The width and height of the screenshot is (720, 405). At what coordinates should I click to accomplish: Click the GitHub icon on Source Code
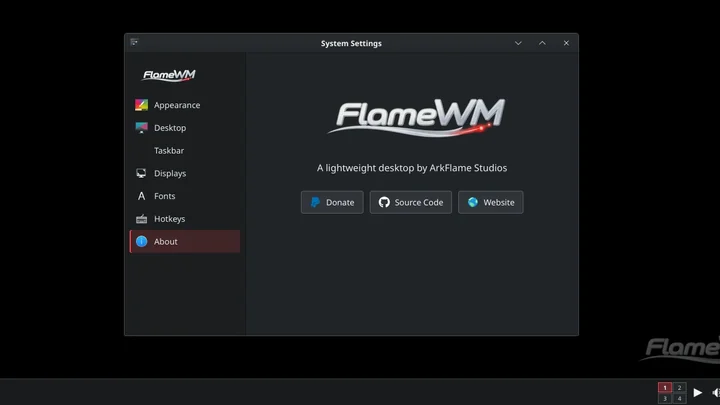coord(384,202)
